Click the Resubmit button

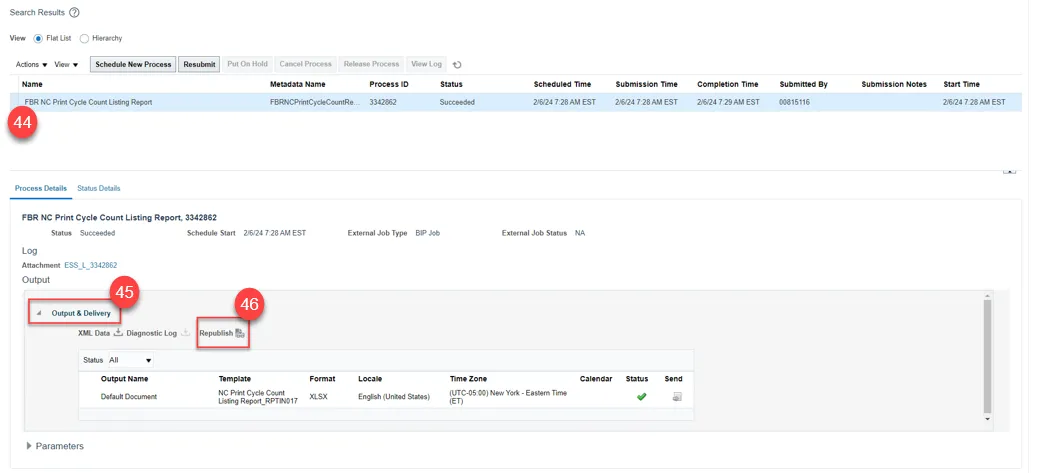click(x=199, y=64)
